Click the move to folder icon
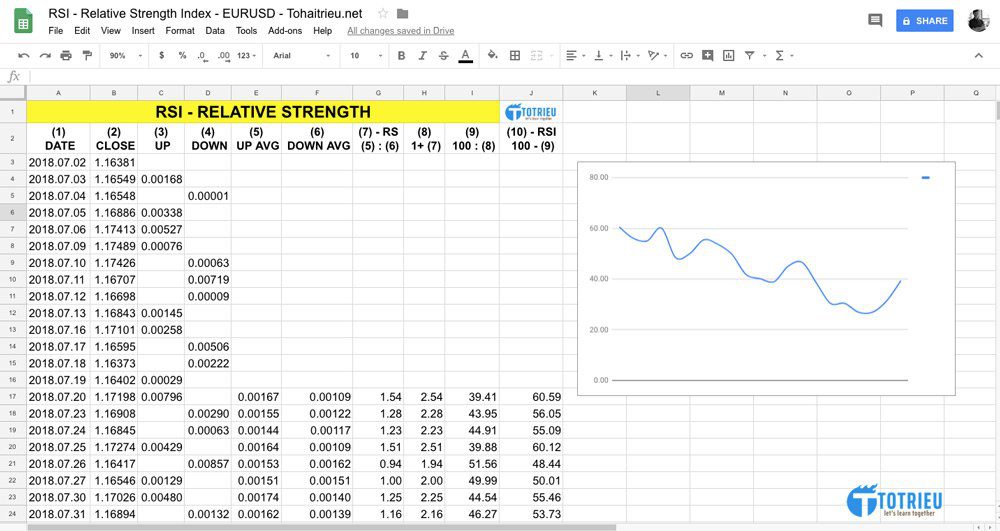This screenshot has height=531, width=1000. (x=402, y=13)
